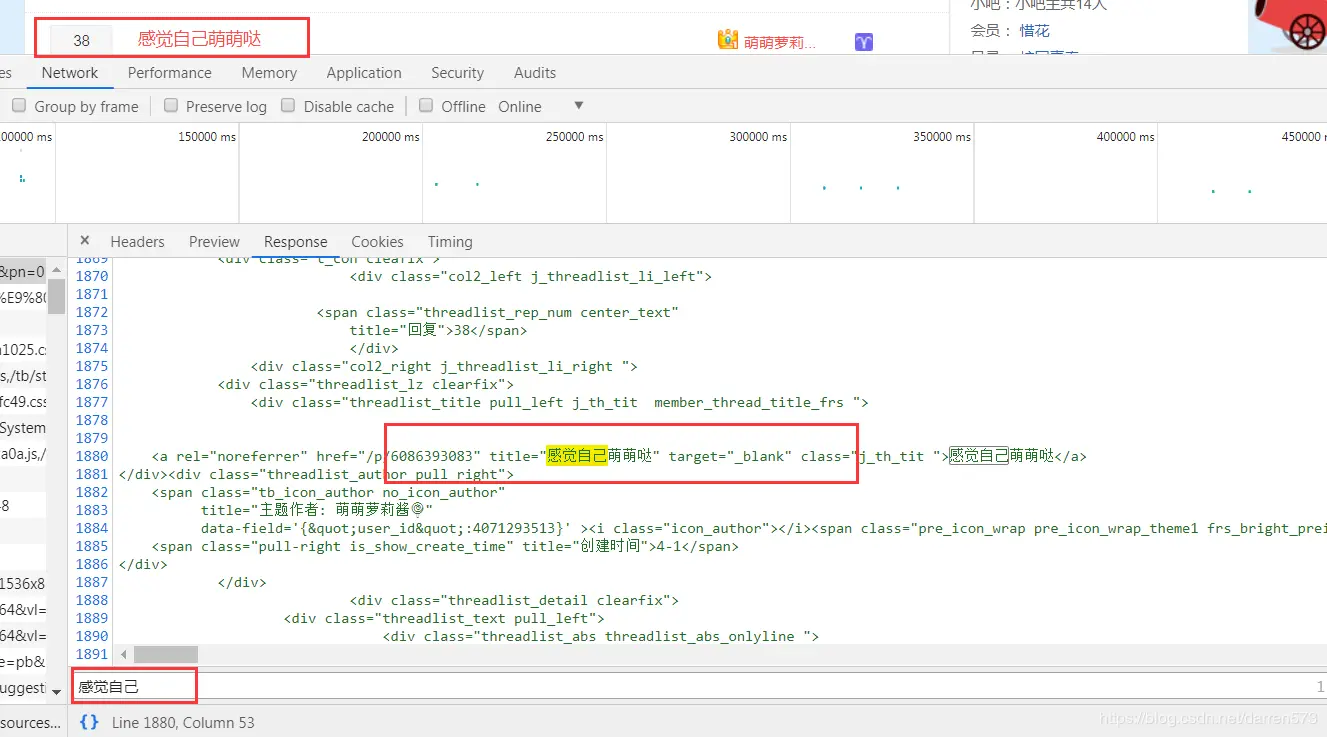Screen dimensions: 1327x737
Task: Select the "System" request row
Action: [x=24, y=428]
